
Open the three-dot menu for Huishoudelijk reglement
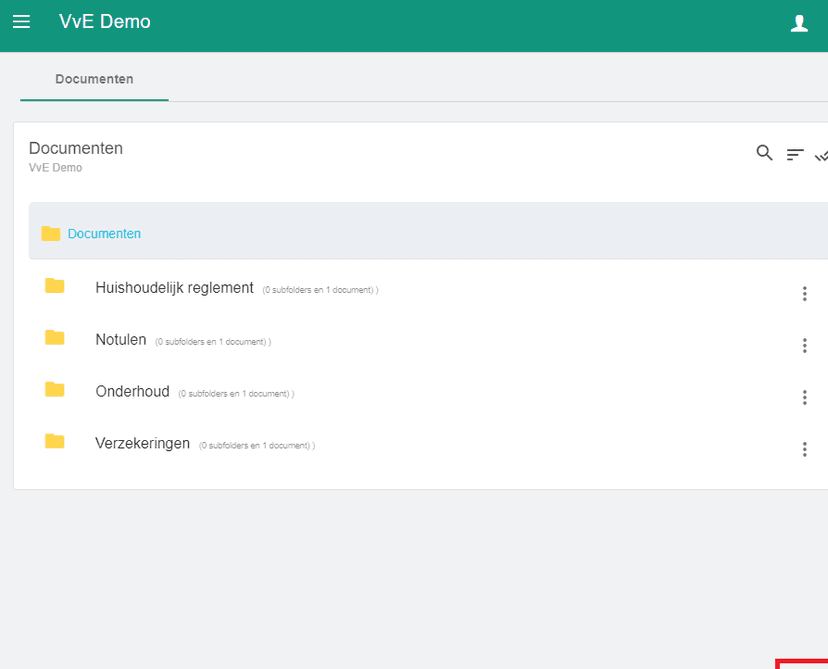pyautogui.click(x=805, y=293)
